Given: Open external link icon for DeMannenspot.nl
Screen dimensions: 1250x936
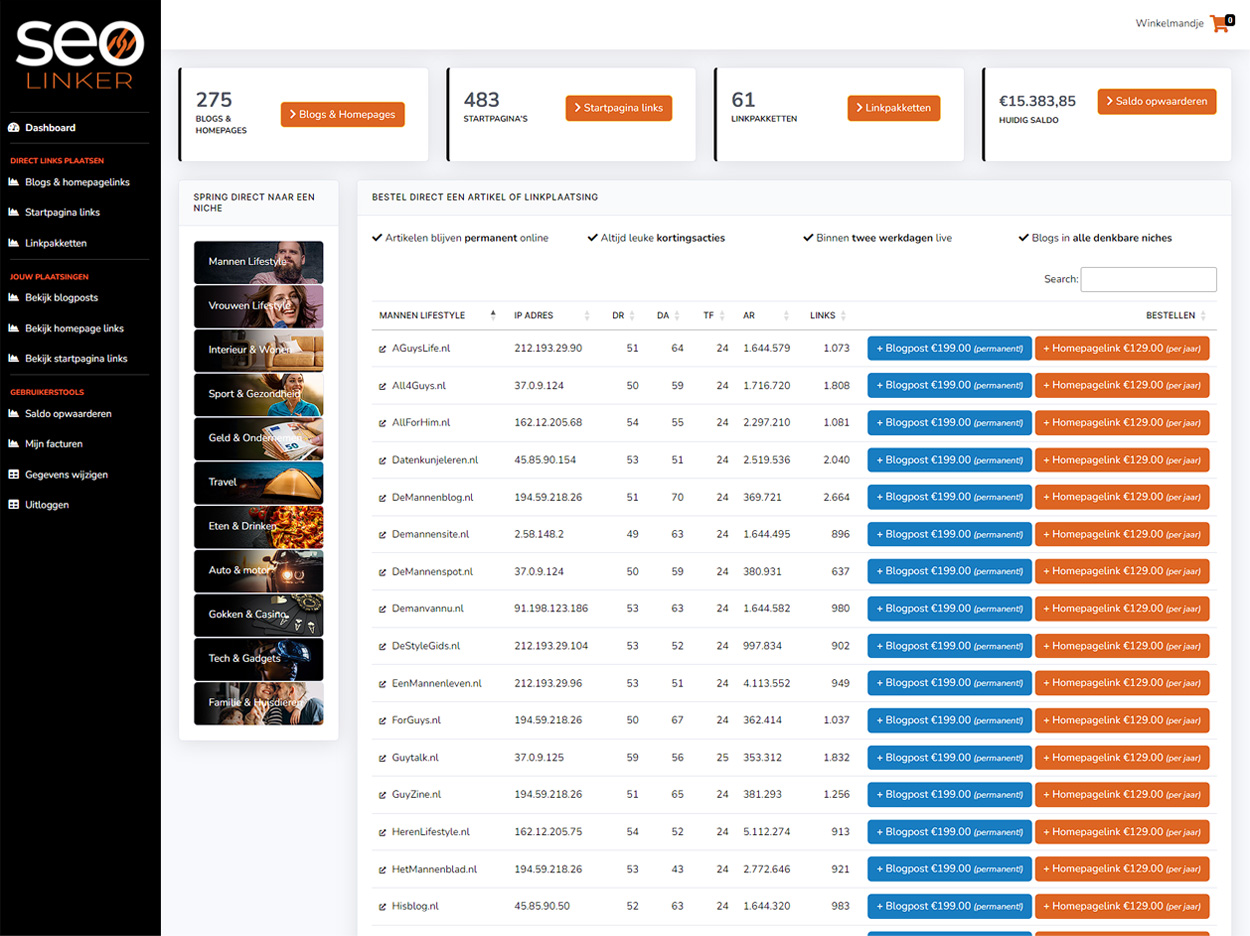Looking at the screenshot, I should coord(383,572).
